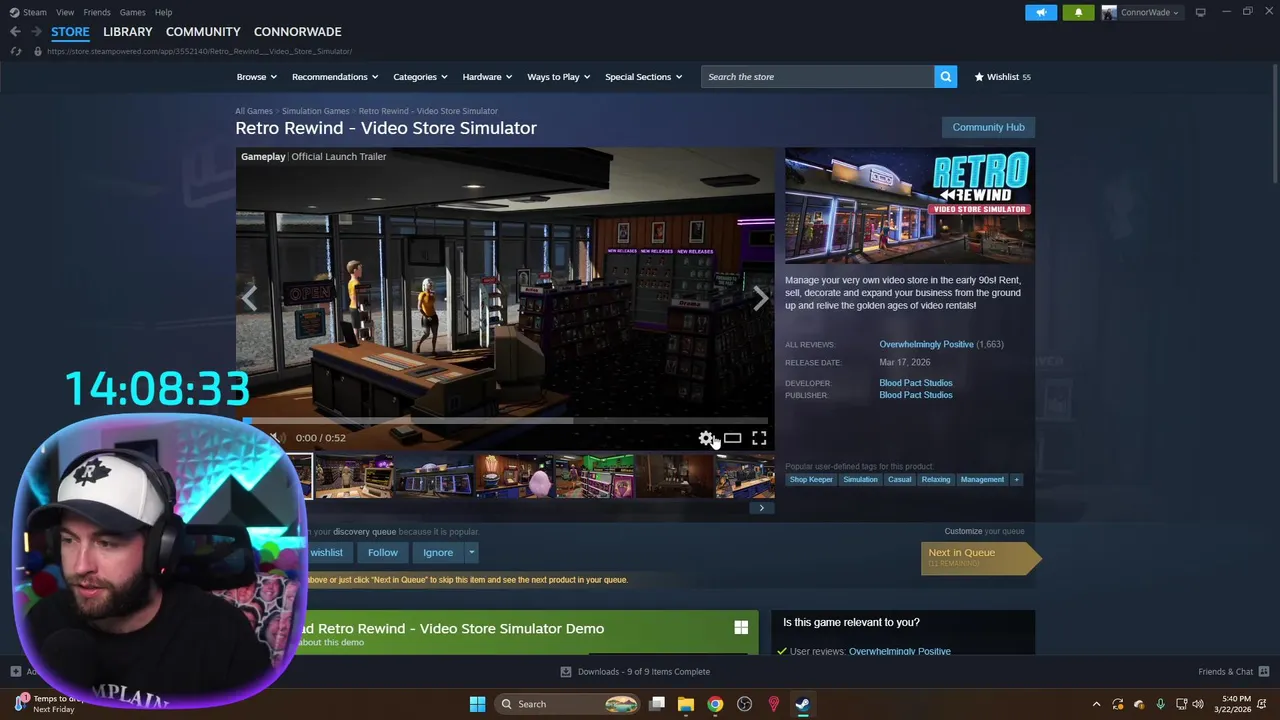Open the green notifications bell
Viewport: 1280px width, 720px height.
point(1078,12)
